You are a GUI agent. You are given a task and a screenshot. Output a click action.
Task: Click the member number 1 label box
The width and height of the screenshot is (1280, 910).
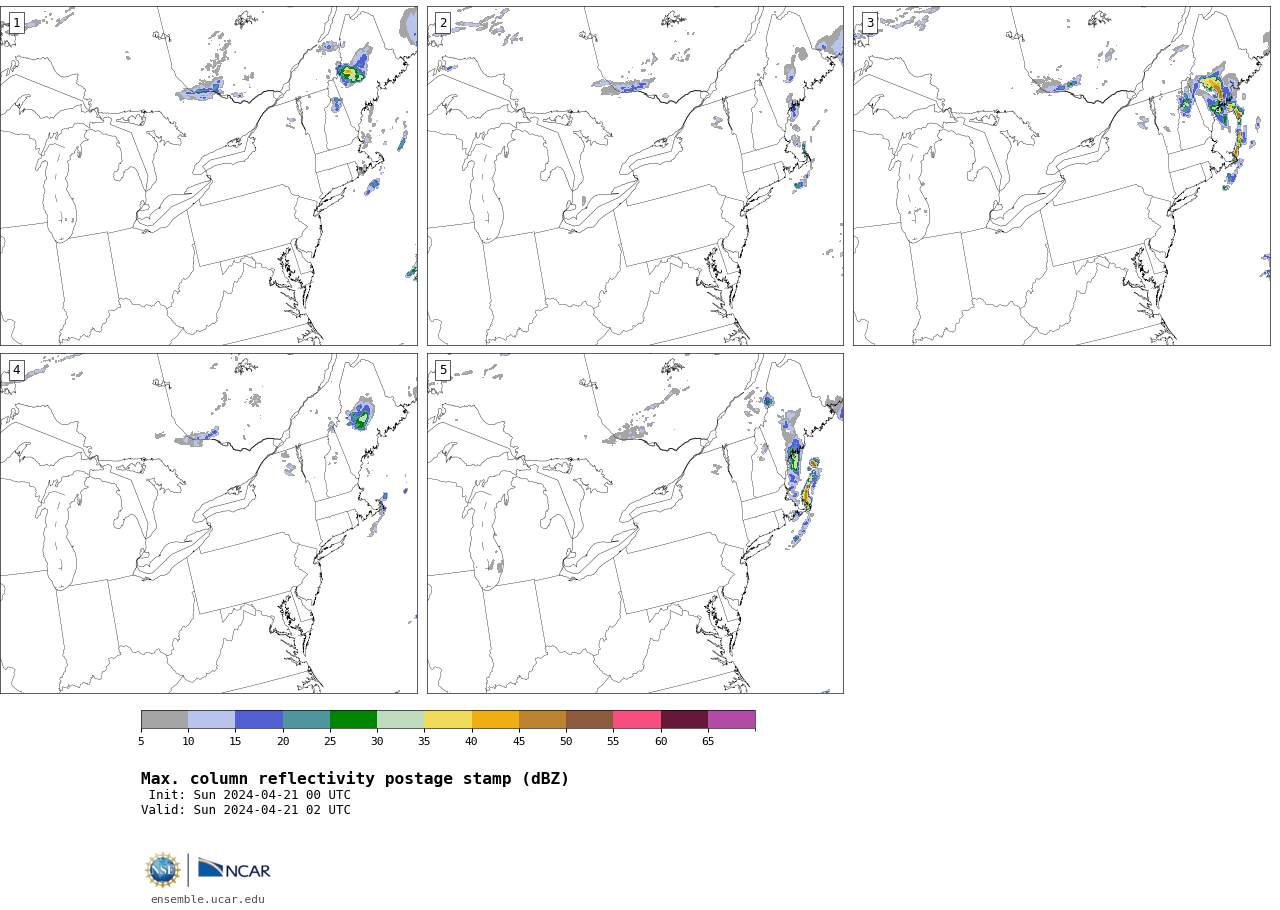[x=16, y=23]
